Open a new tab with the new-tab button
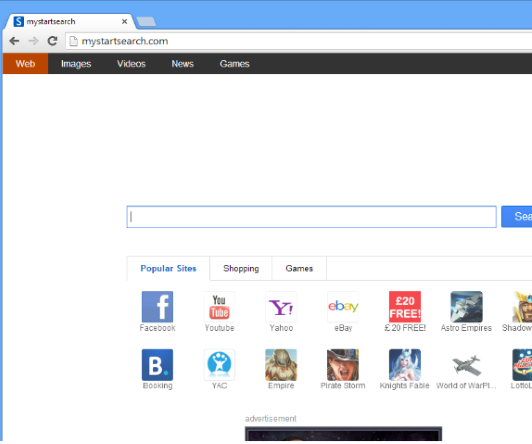 (146, 21)
